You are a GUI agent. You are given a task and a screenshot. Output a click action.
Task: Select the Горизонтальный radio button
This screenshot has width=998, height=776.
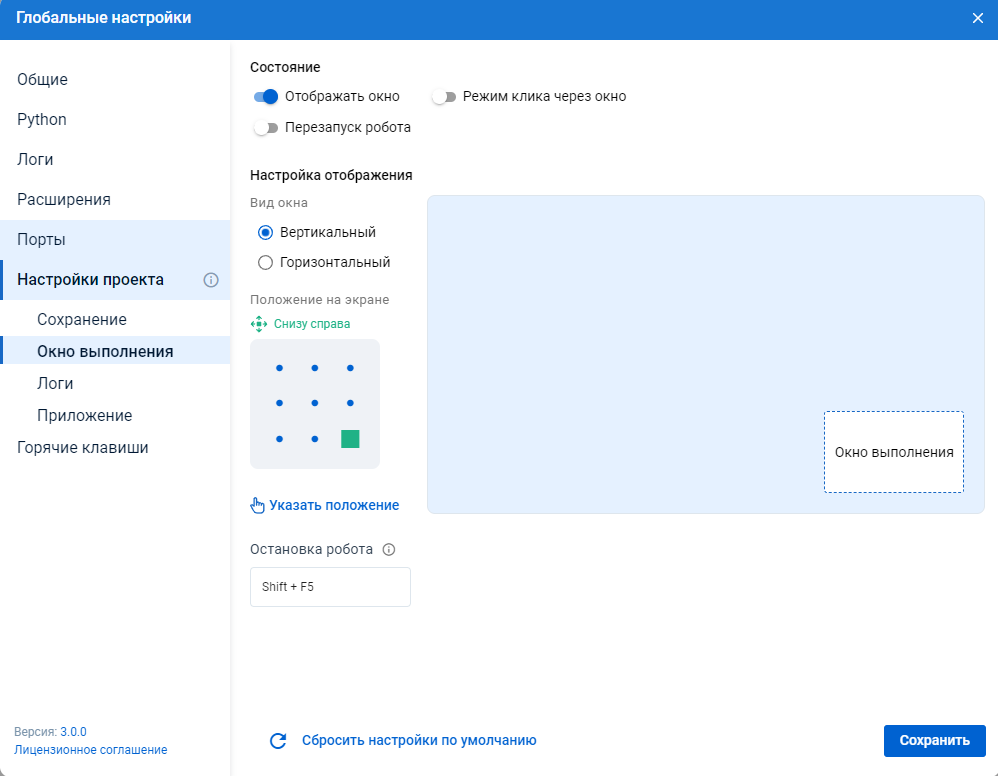click(x=265, y=262)
